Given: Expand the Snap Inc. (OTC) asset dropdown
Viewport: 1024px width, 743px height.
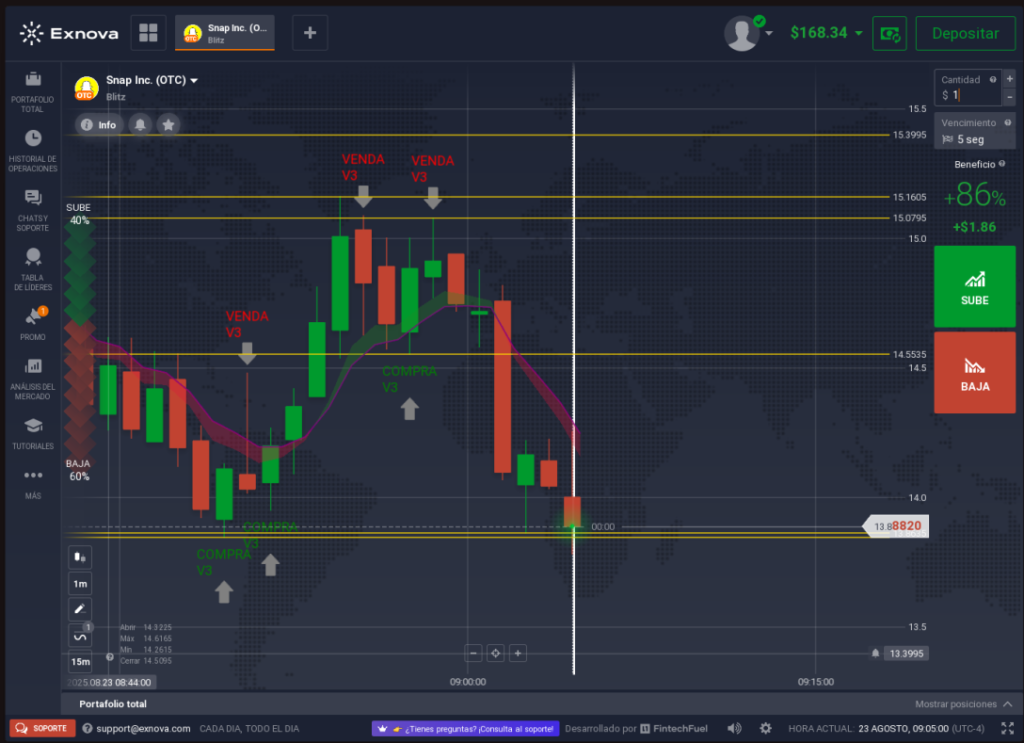Looking at the screenshot, I should (x=194, y=81).
